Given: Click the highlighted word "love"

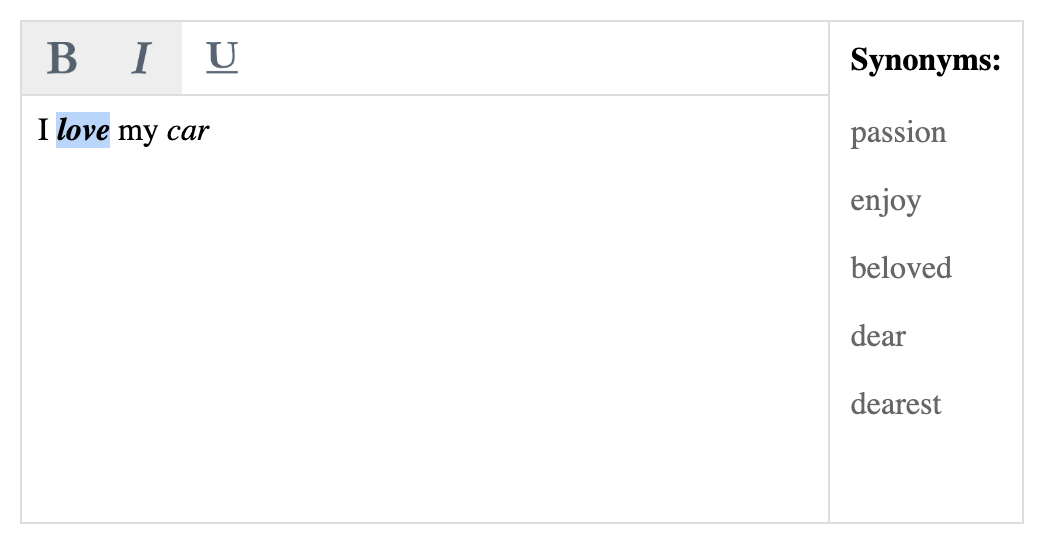Looking at the screenshot, I should [x=83, y=131].
